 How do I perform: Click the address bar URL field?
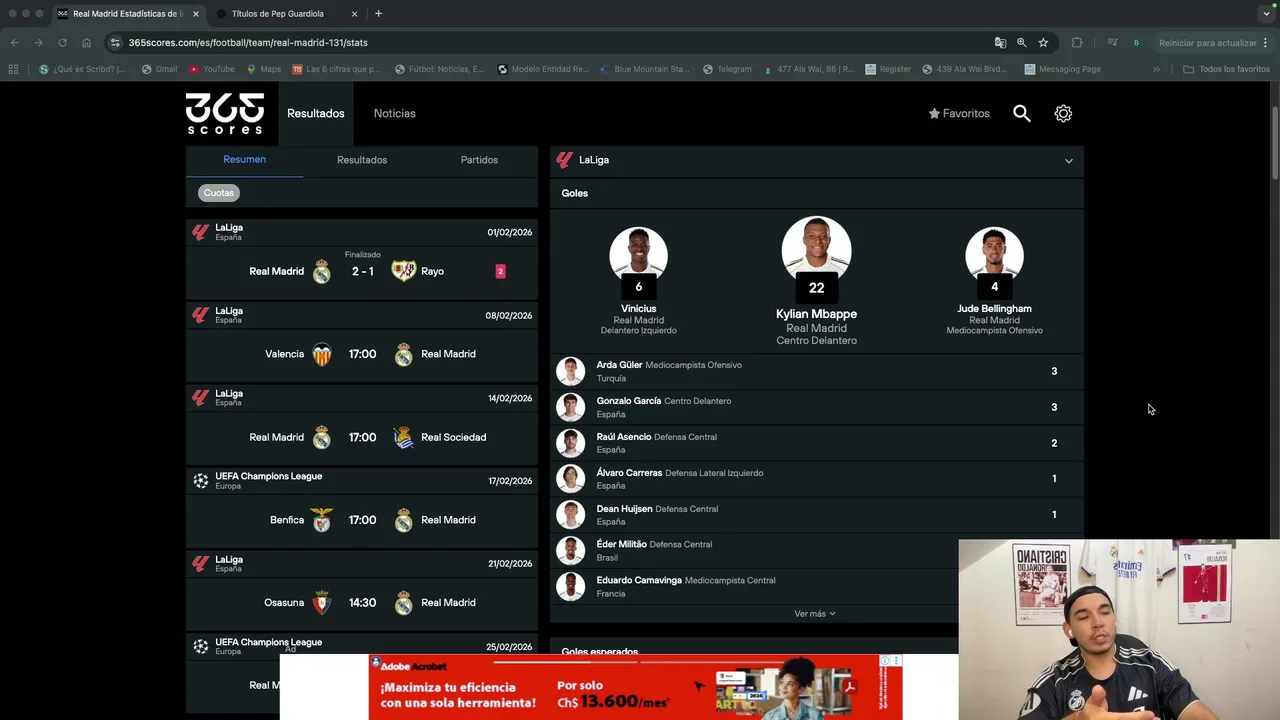550,42
